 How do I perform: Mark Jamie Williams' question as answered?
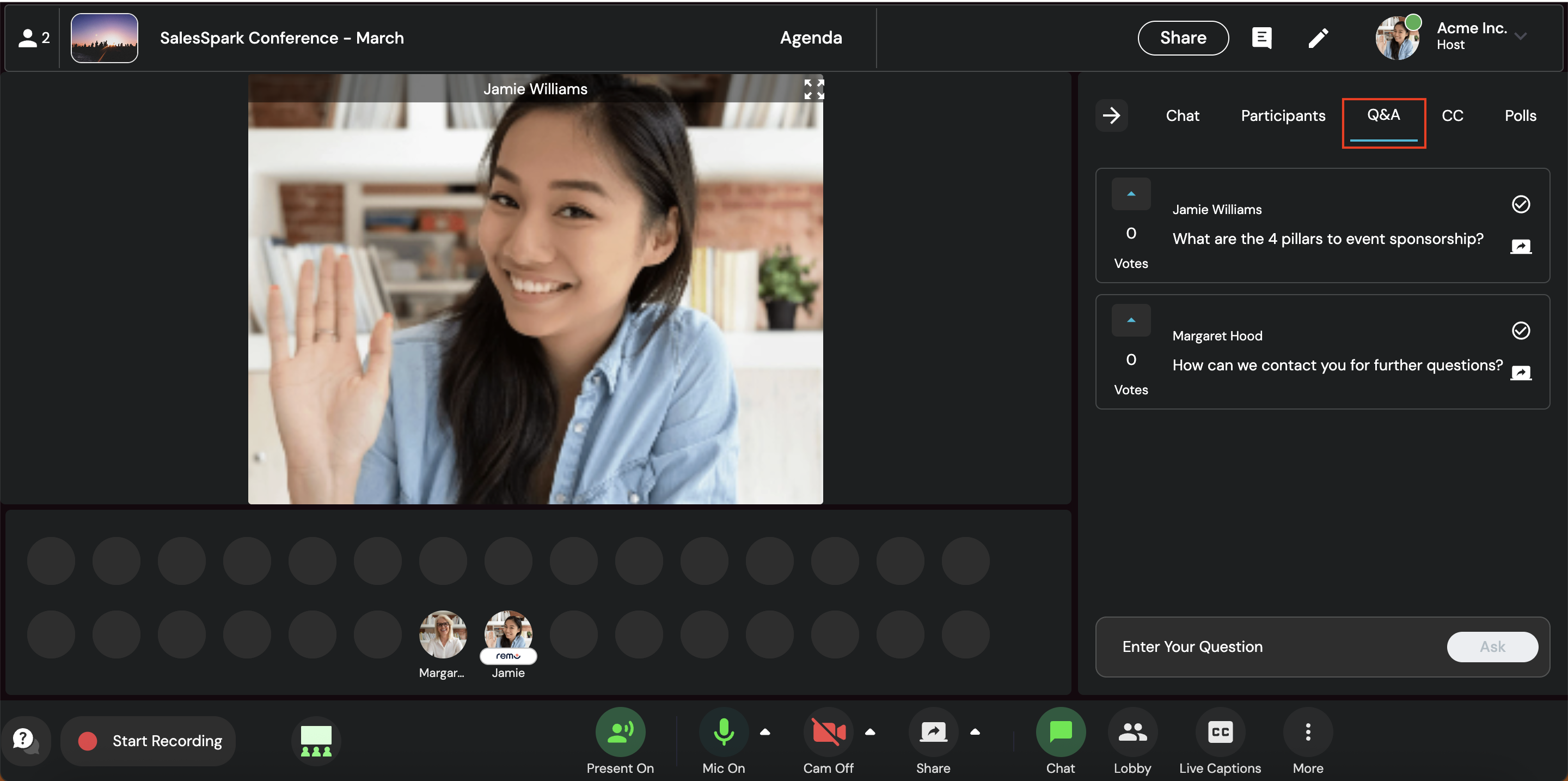point(1520,205)
